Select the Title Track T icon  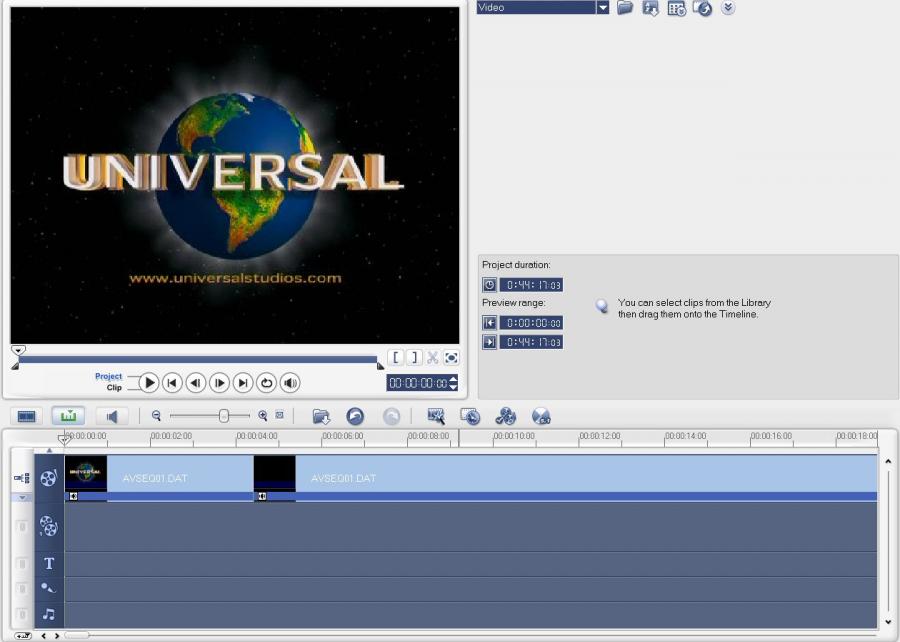(x=49, y=563)
